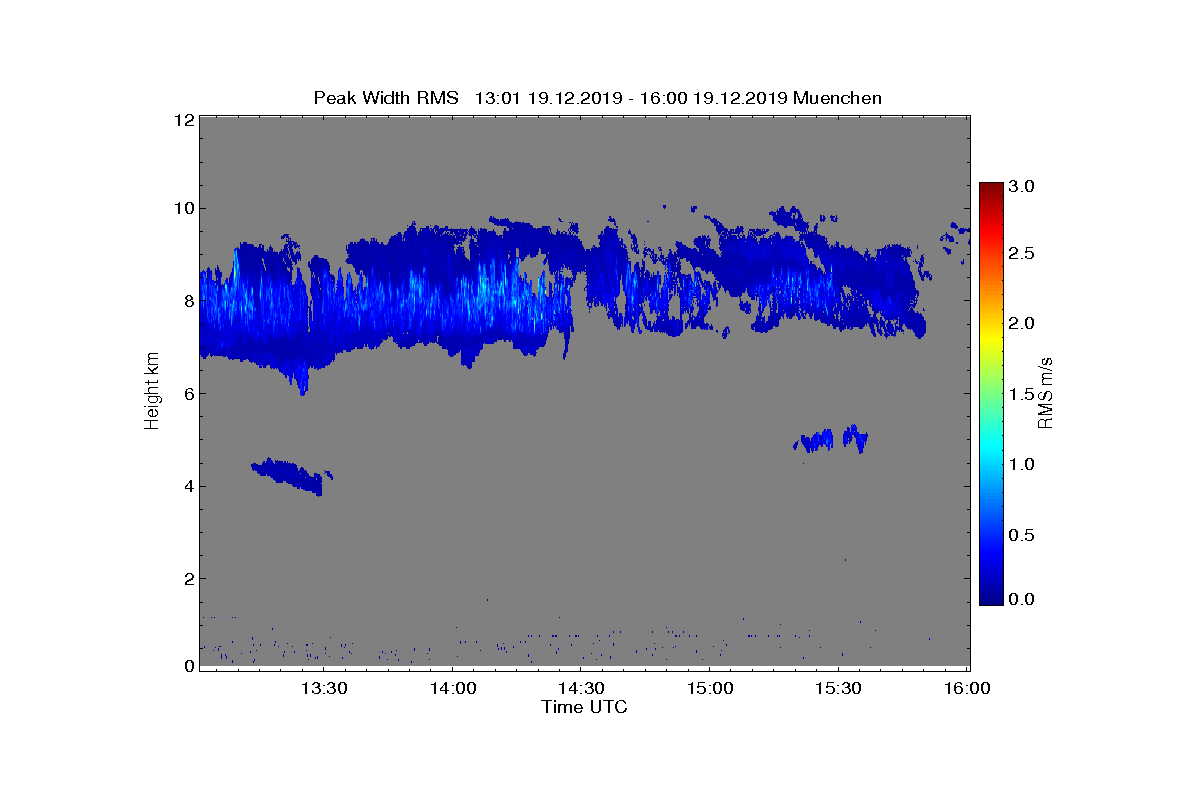Click the 0.0 colorbar value

[x=1021, y=598]
